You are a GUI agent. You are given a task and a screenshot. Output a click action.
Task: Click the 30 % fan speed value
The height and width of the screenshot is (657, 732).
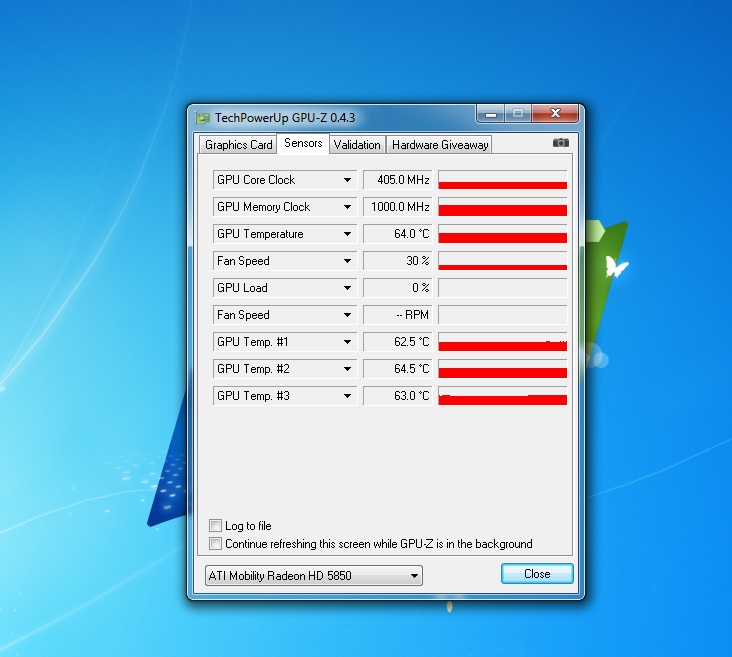397,261
